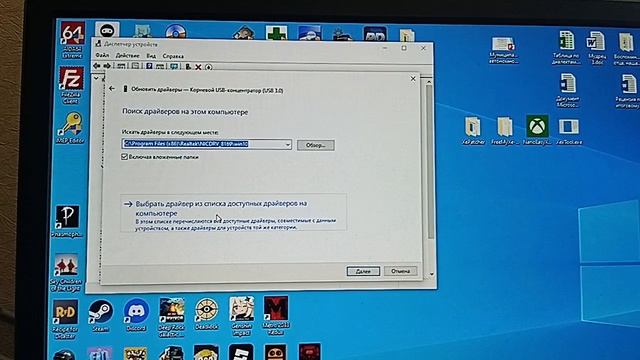Viewport: 640px width, 360px height.
Task: Launch the key-shaped editor desktop shortcut
Action: tap(71, 127)
